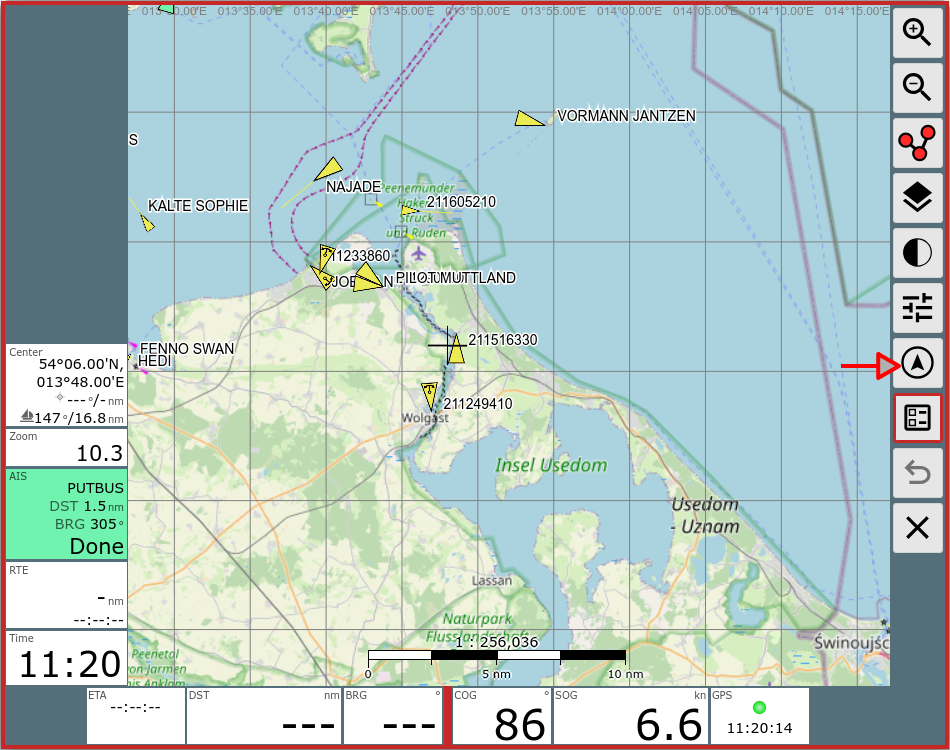Open the route waypoints editor button
Viewport: 950px width, 750px height.
[917, 143]
